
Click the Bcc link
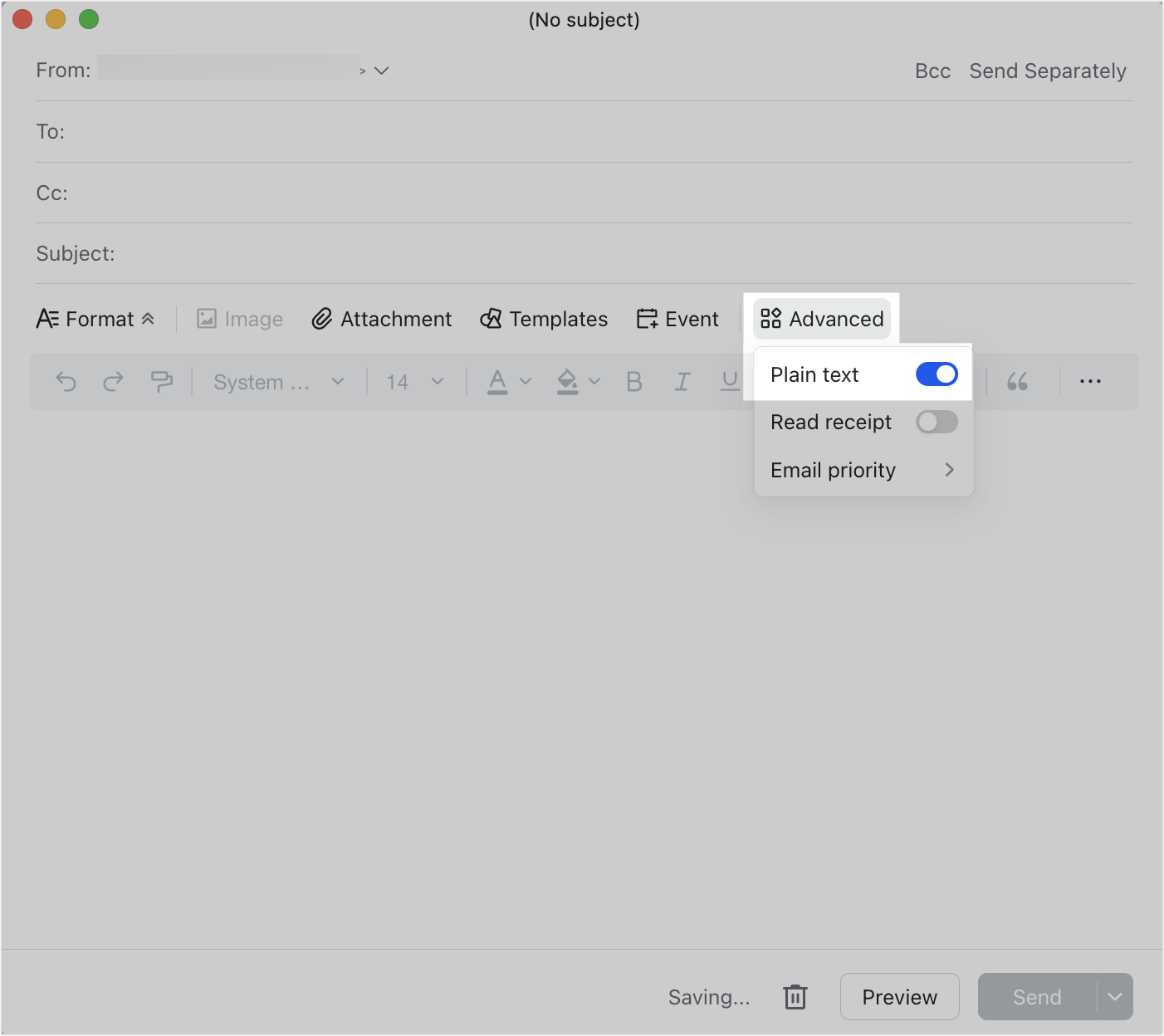pos(932,71)
